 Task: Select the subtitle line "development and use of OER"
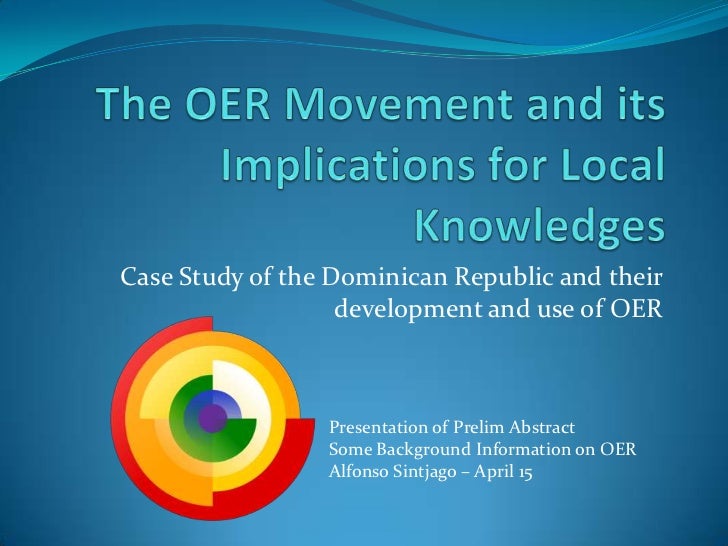[x=498, y=308]
